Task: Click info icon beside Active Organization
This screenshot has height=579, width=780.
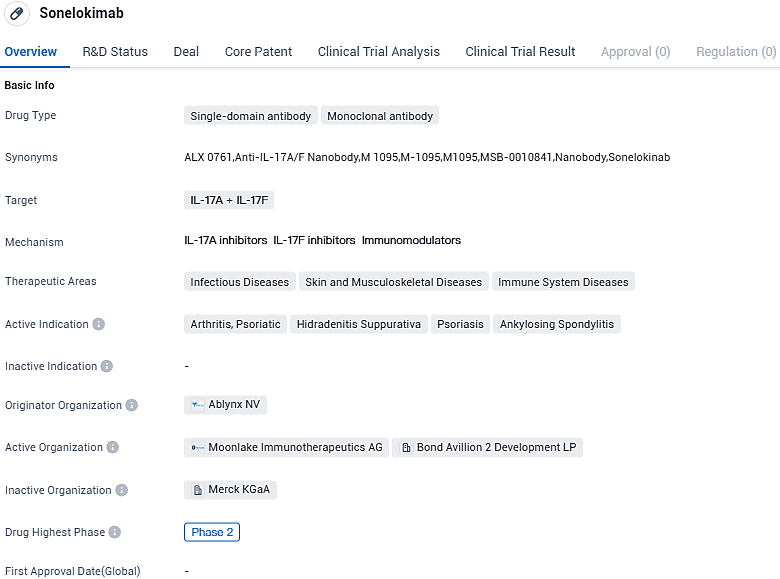Action: 113,447
